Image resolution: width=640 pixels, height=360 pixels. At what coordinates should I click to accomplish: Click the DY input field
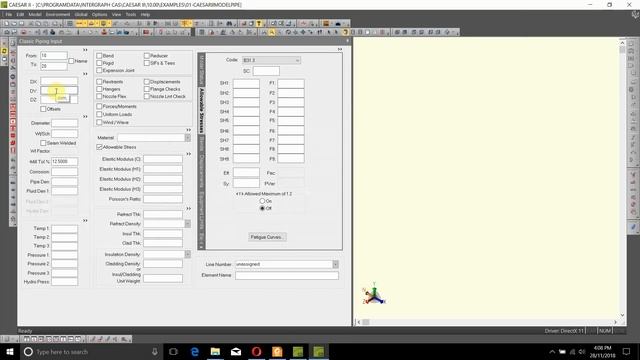pos(59,91)
